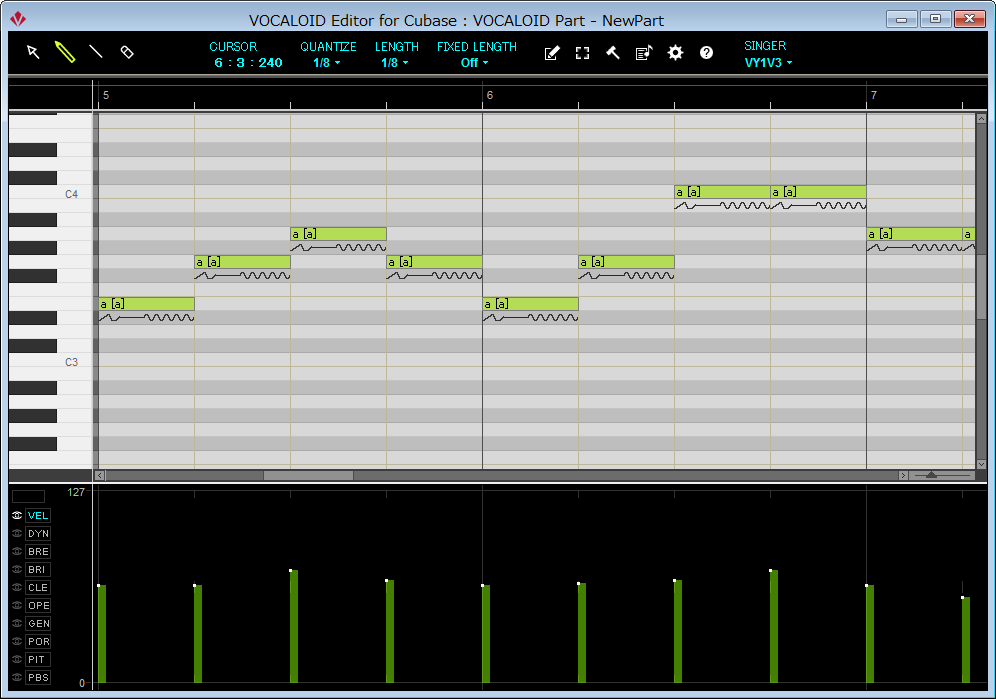Click the first note at bar 7
996x699 pixels.
915,234
